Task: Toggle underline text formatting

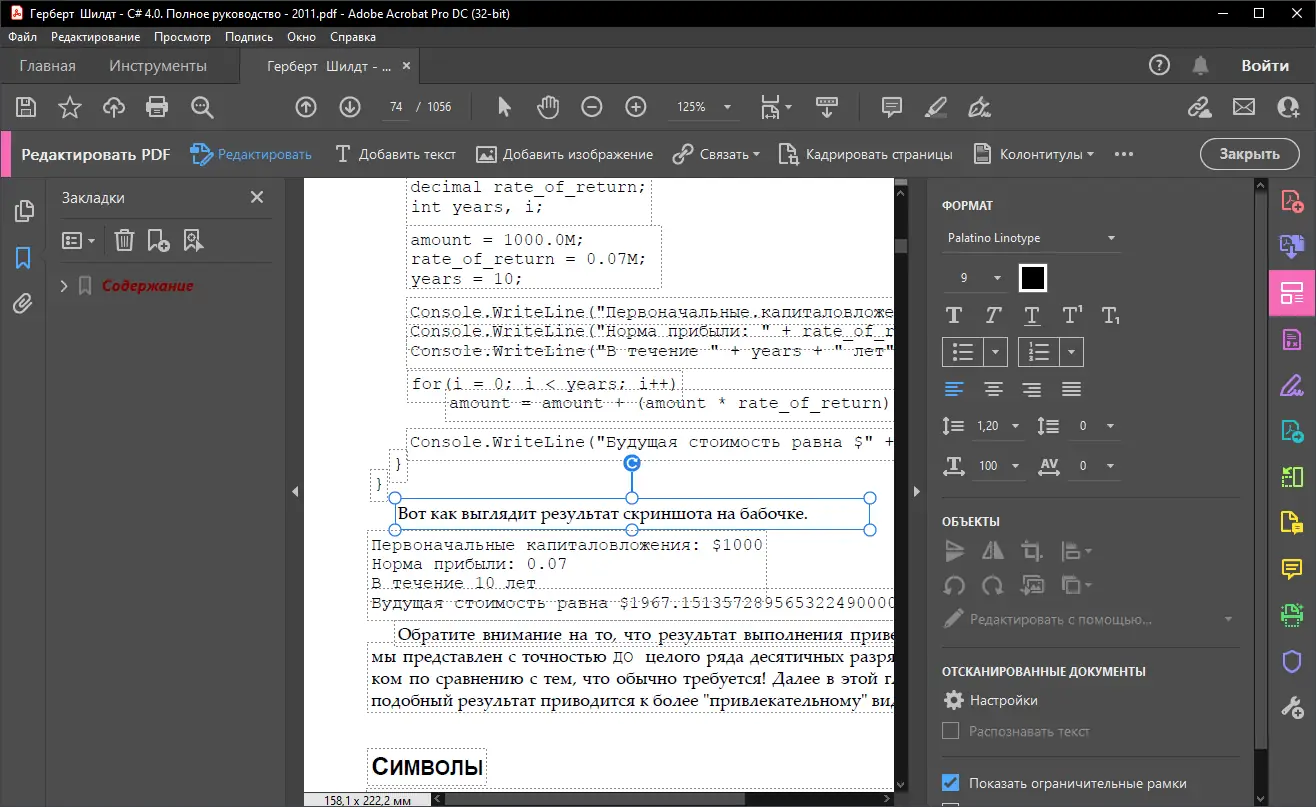Action: click(x=1031, y=316)
